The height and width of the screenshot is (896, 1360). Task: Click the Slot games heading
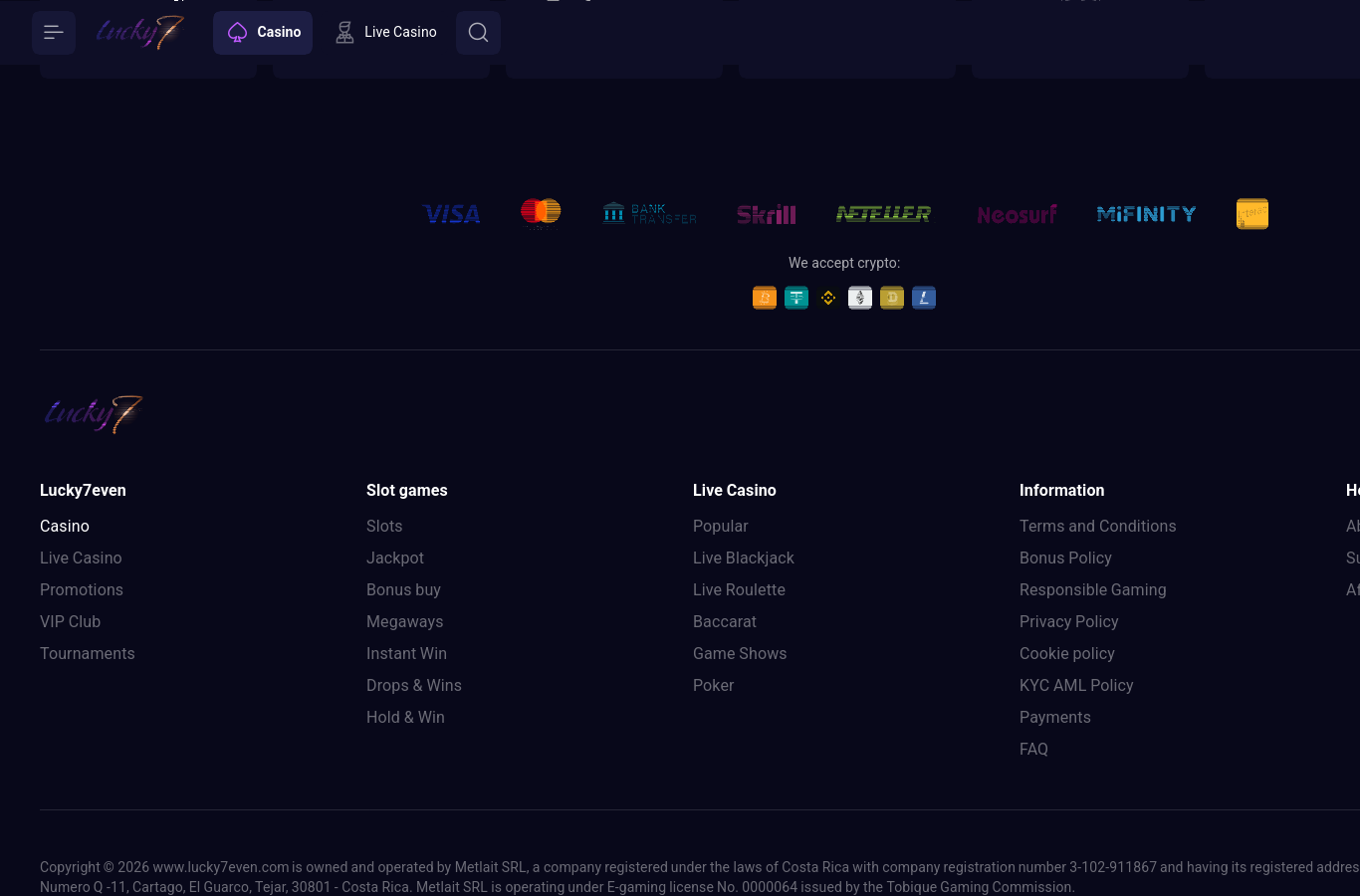pyautogui.click(x=406, y=490)
